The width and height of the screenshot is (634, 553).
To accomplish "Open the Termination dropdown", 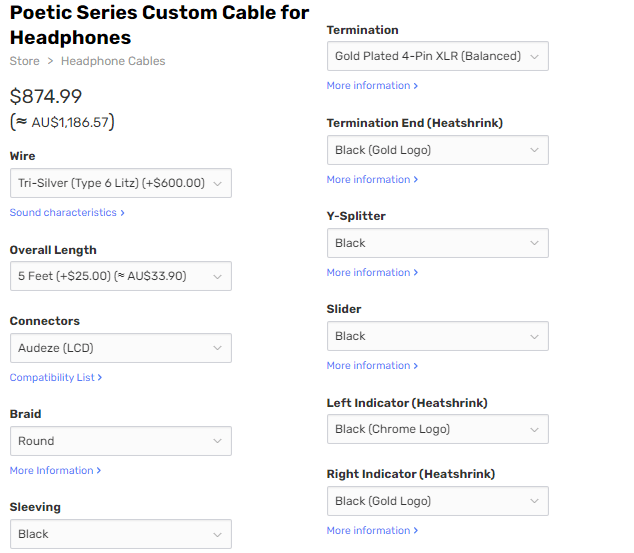I will (437, 56).
